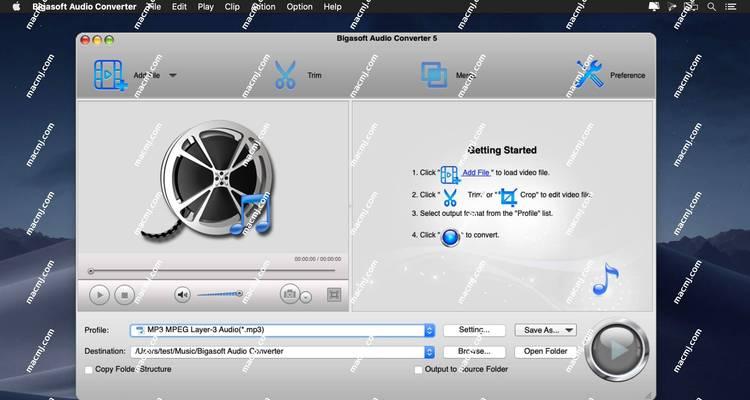The image size is (750, 400).
Task: Open the Destination path dropdown arrow
Action: (430, 352)
